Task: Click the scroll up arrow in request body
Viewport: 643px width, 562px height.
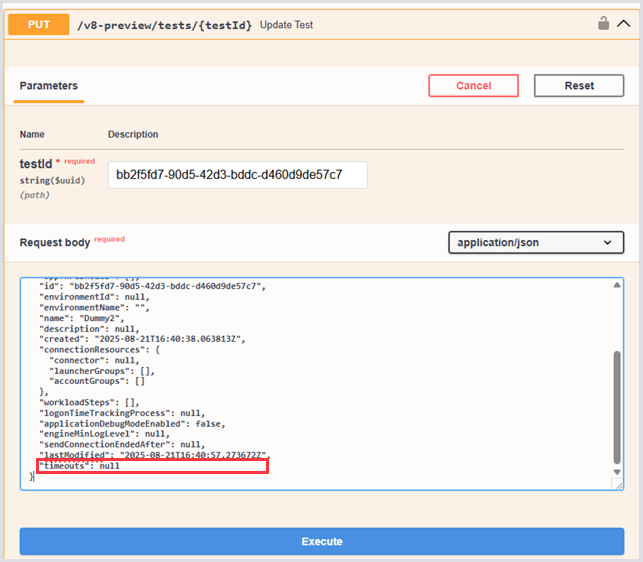Action: [617, 285]
